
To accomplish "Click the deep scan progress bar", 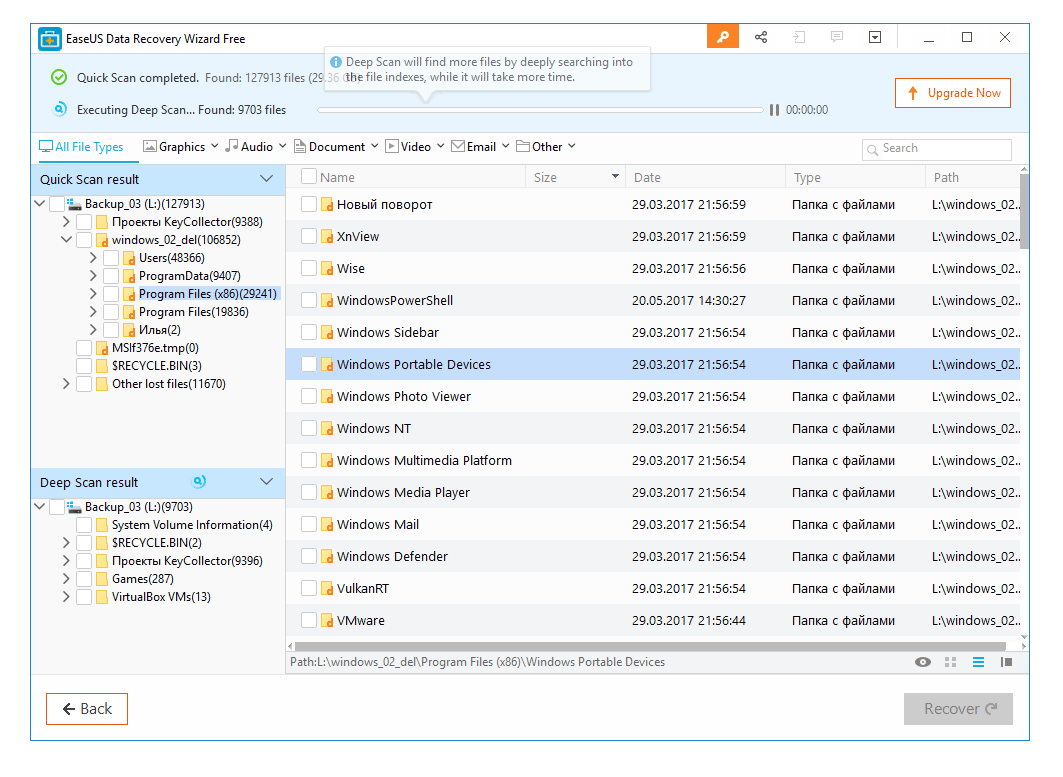I will [x=540, y=110].
